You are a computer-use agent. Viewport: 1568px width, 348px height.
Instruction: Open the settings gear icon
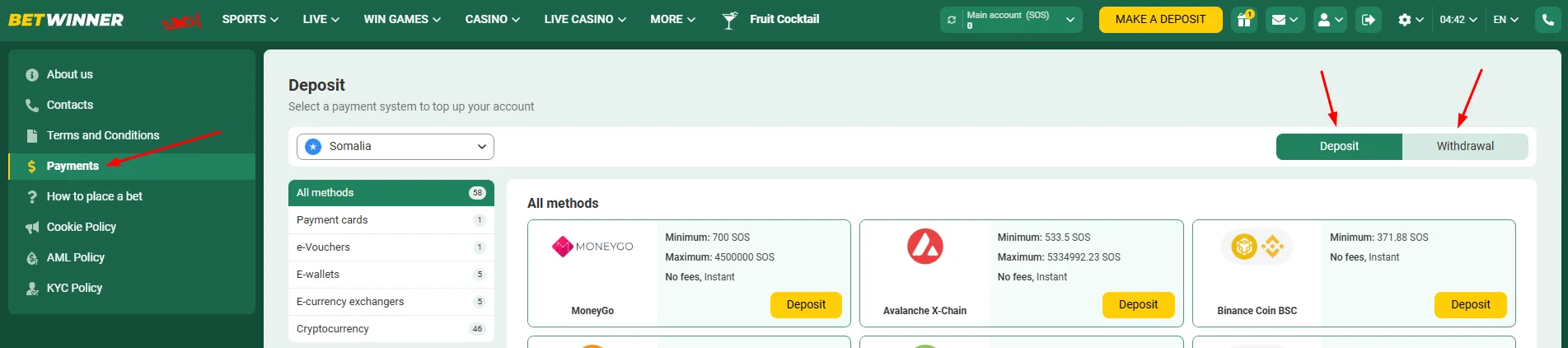pos(1411,20)
